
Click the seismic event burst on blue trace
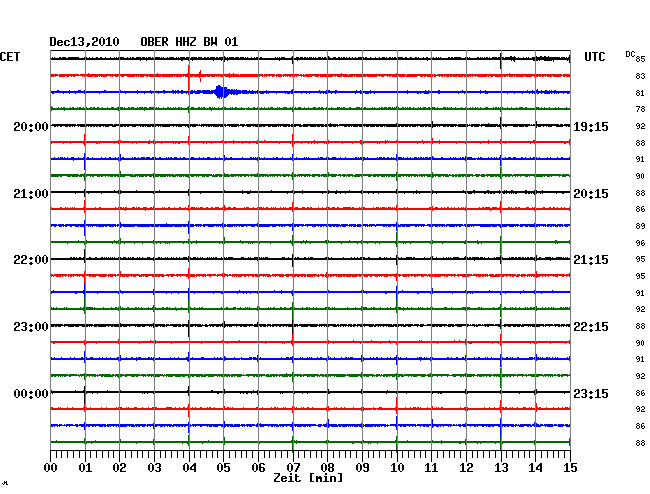pyautogui.click(x=221, y=92)
